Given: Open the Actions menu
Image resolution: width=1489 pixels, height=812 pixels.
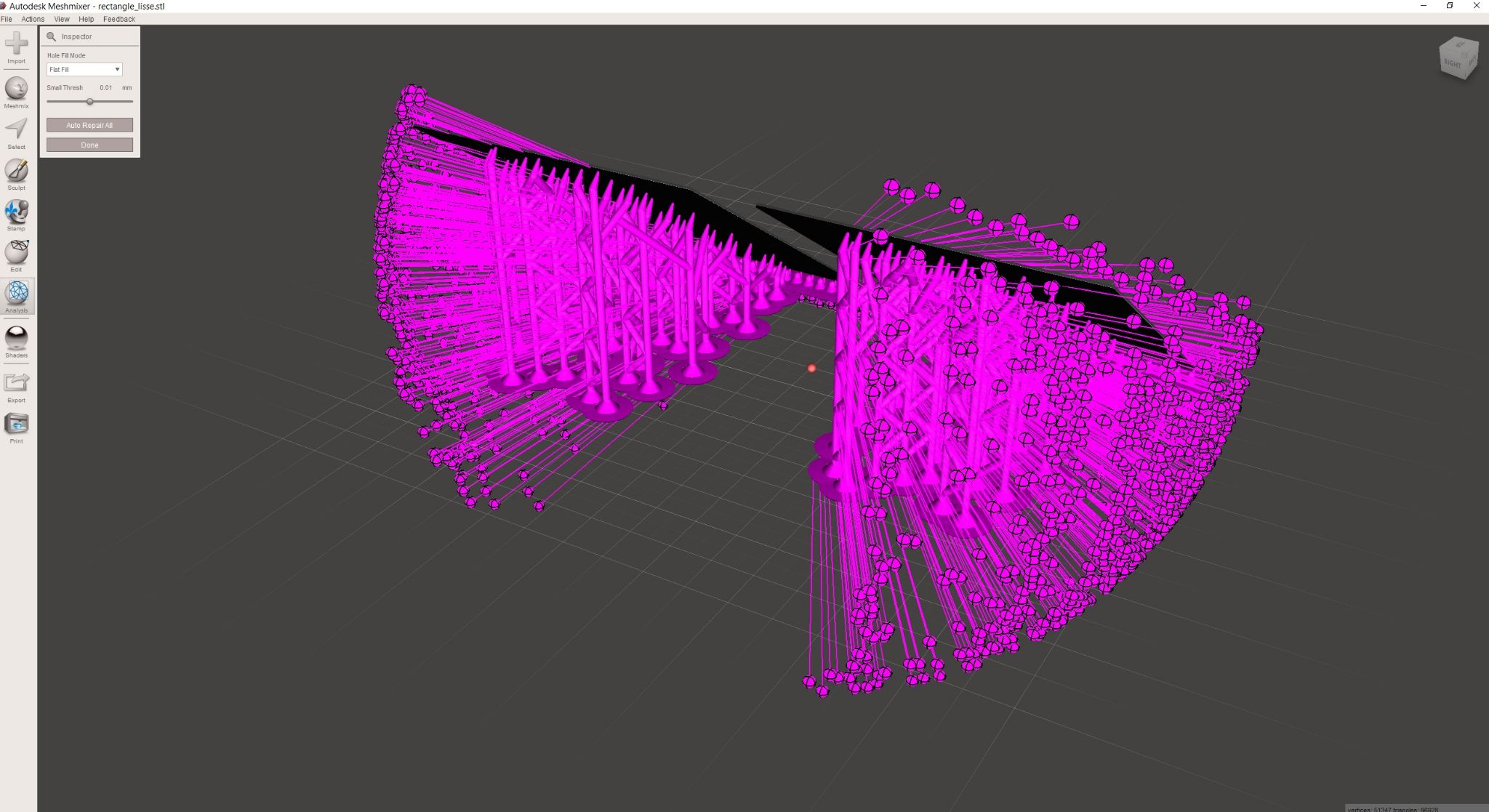Looking at the screenshot, I should pos(33,19).
